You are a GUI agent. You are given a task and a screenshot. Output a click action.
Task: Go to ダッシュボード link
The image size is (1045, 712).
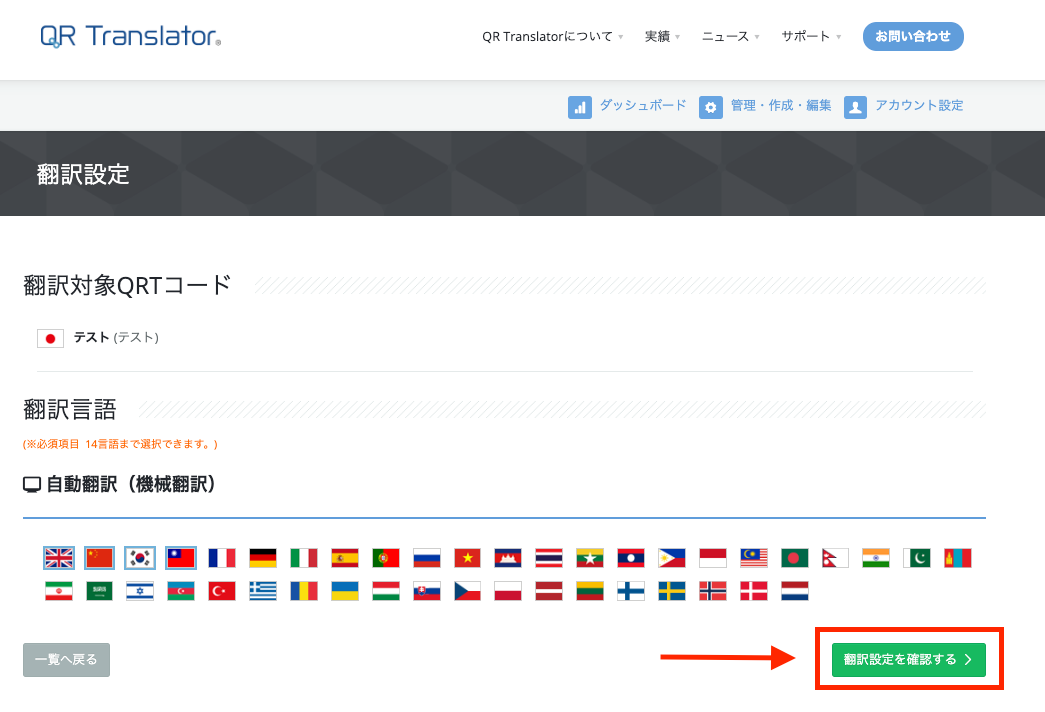tap(642, 105)
